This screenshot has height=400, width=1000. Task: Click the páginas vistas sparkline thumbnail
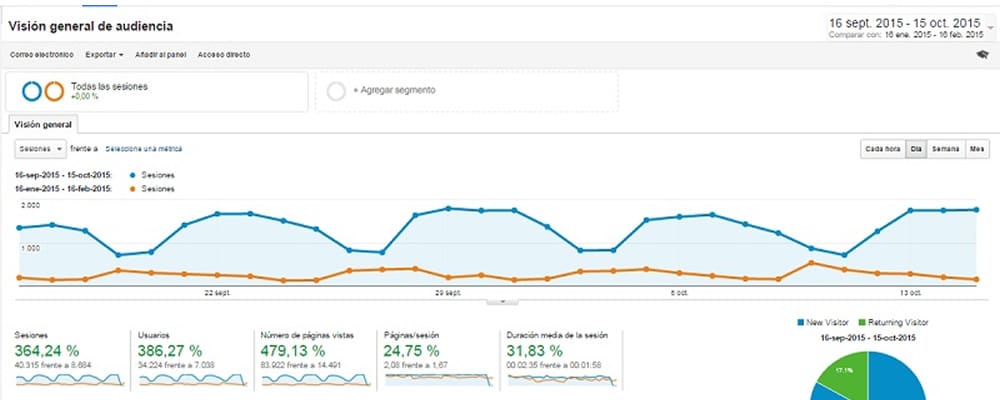pos(316,380)
